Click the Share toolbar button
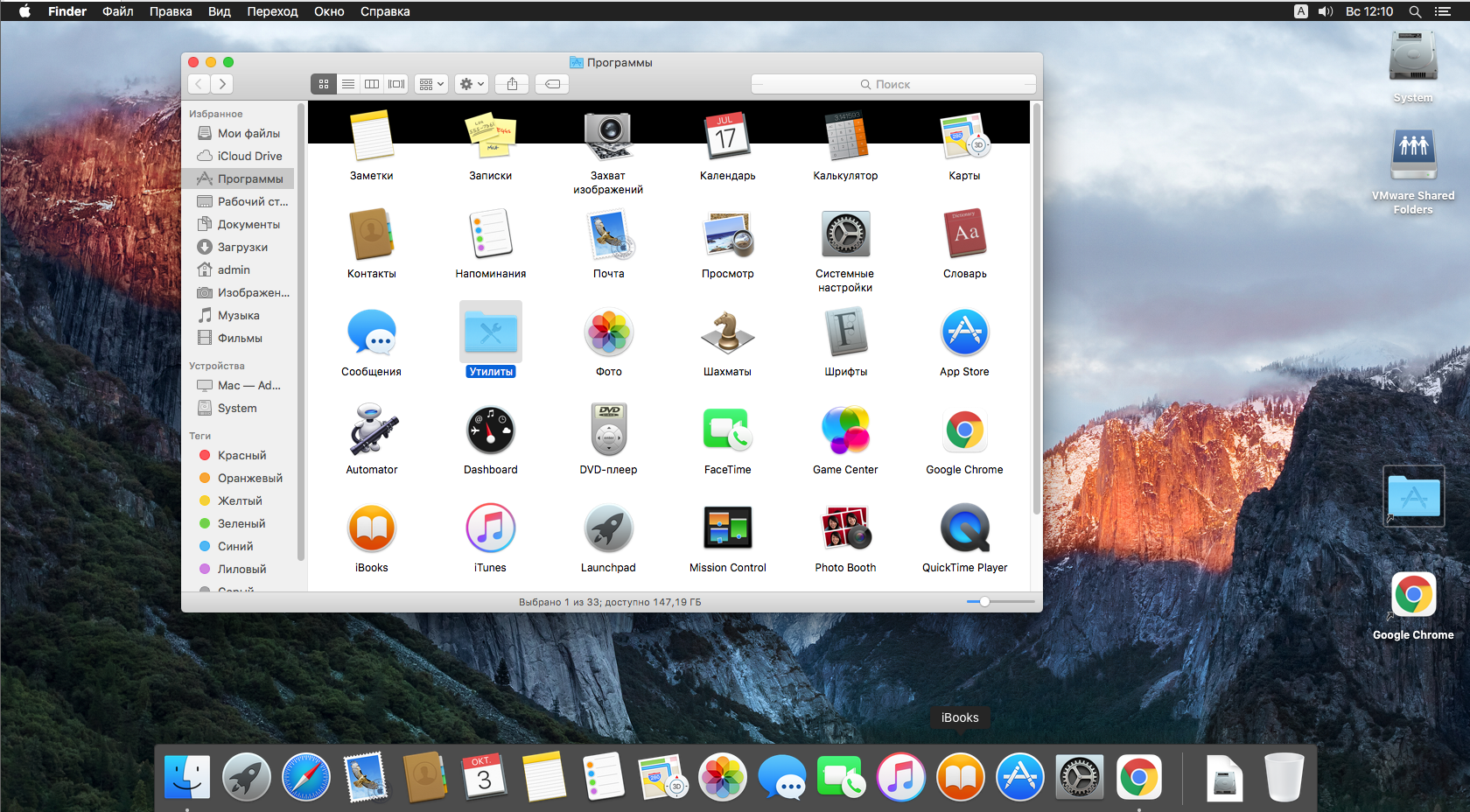Screen dimensions: 1470x812 pos(512,84)
